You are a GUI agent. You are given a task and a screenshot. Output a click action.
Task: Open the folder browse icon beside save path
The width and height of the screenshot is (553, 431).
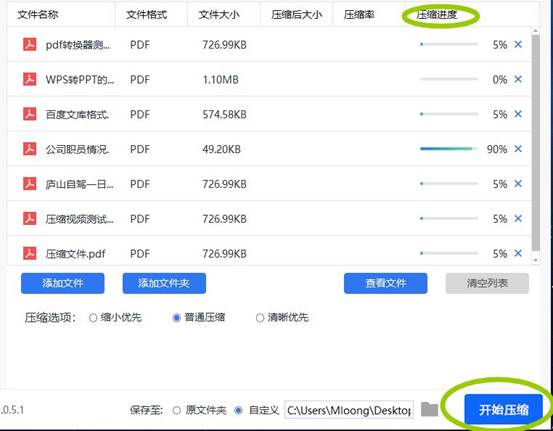pyautogui.click(x=430, y=409)
